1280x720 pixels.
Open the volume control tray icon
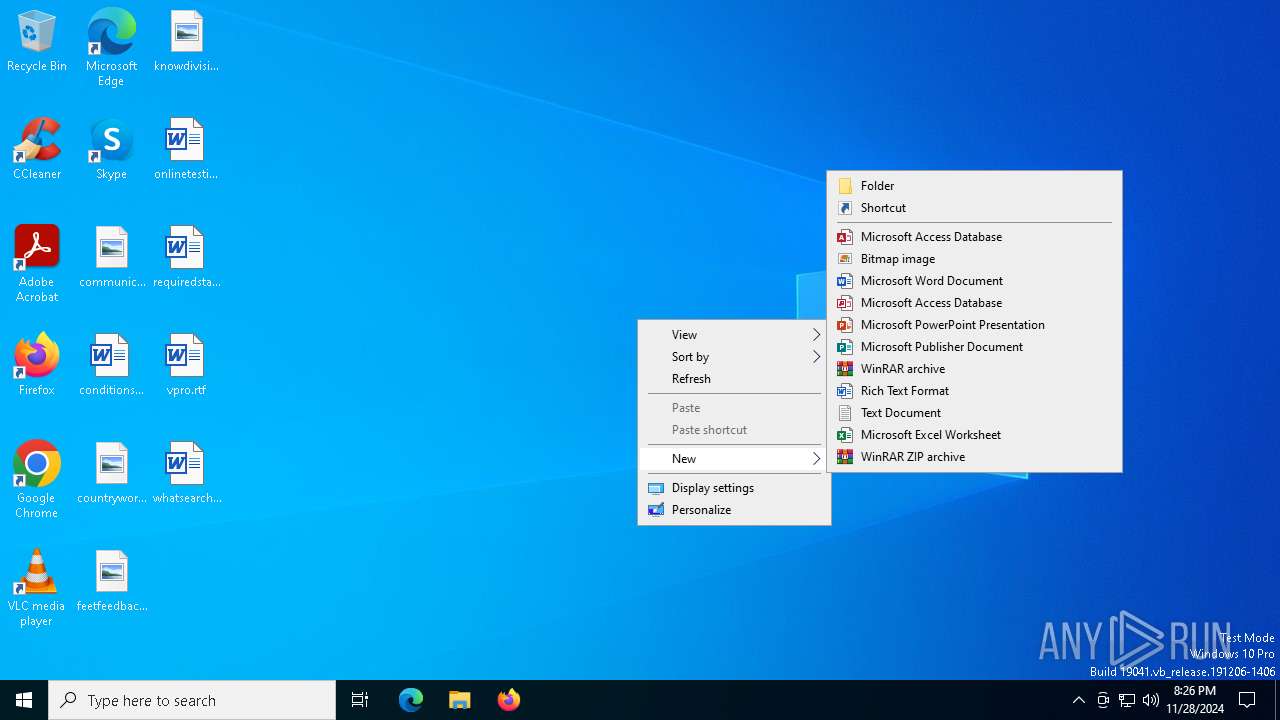tap(1151, 700)
